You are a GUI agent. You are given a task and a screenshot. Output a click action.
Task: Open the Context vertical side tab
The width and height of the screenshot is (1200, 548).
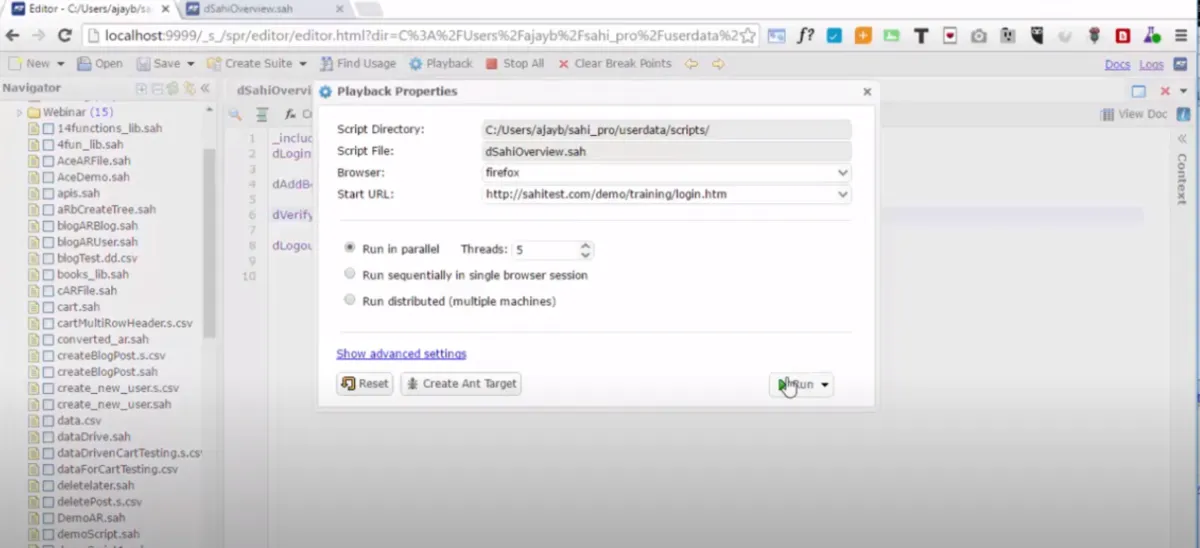[1181, 179]
